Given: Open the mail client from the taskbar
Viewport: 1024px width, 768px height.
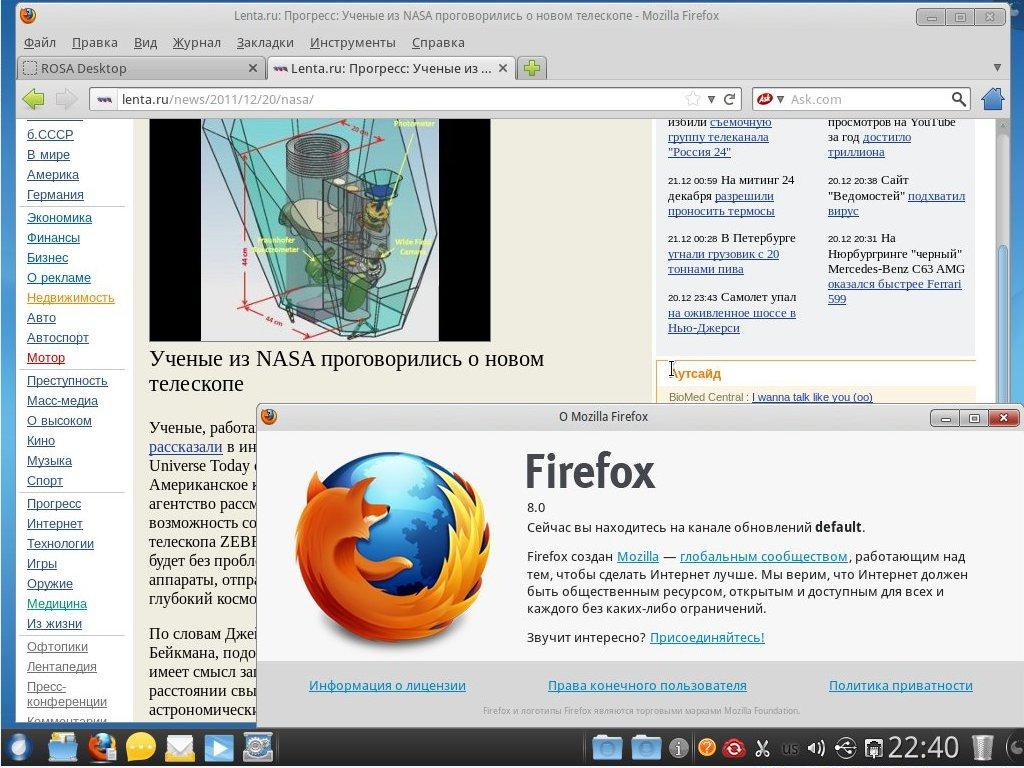Looking at the screenshot, I should click(x=179, y=748).
